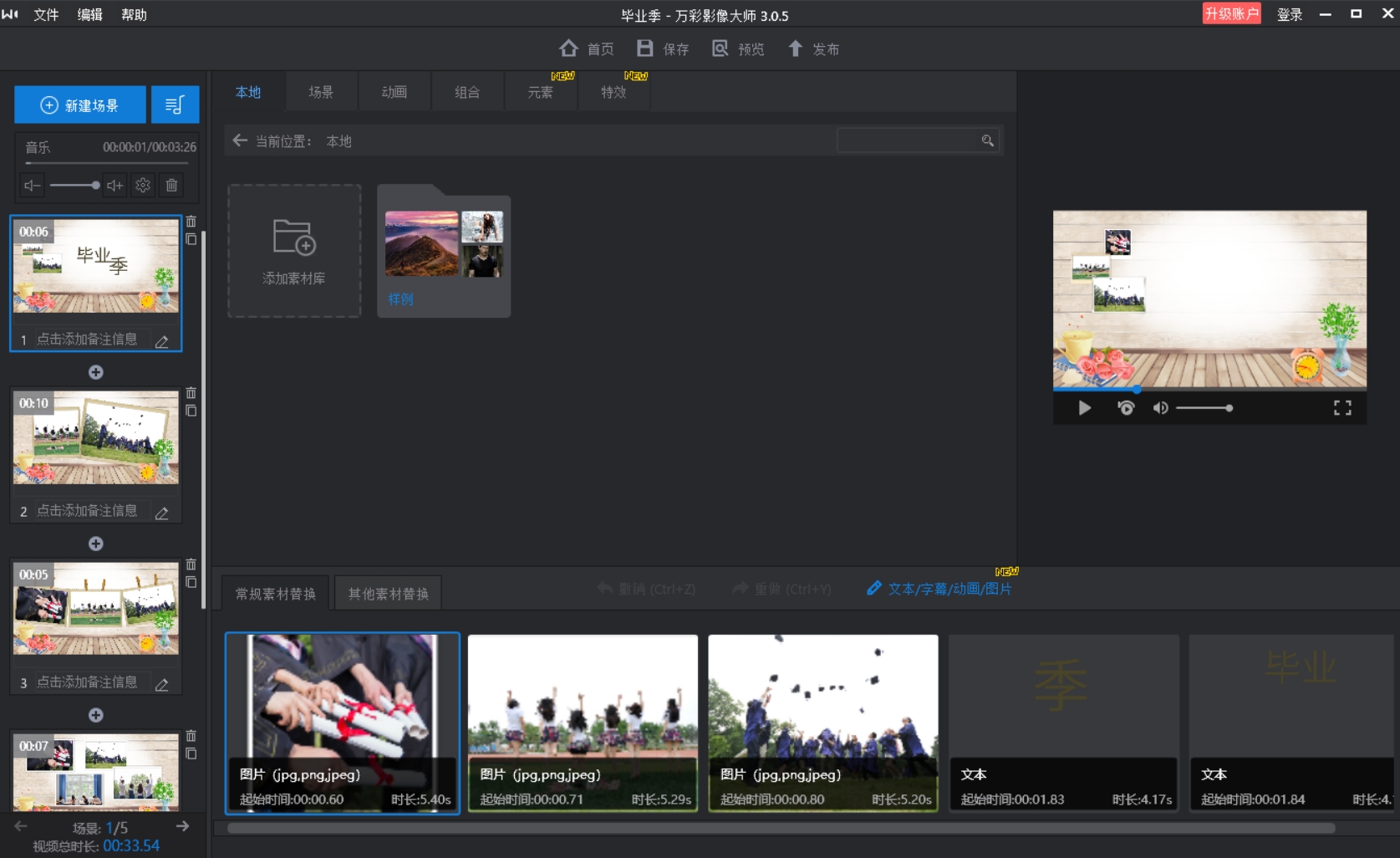1400x858 pixels.
Task: Select text clip 毕业 starting 00:01.84
Action: (x=1292, y=723)
